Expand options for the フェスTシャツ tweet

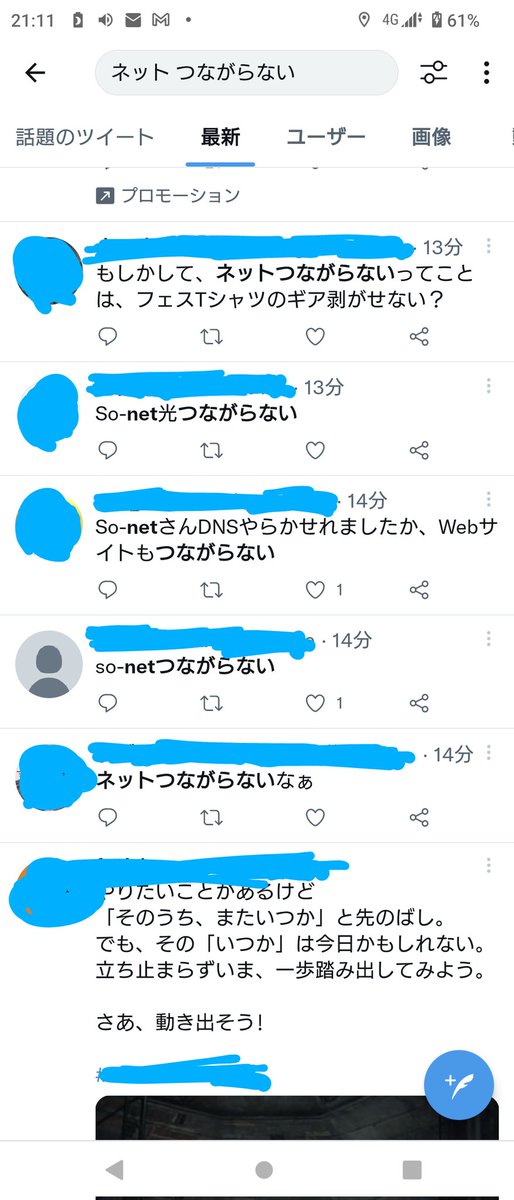coord(488,246)
